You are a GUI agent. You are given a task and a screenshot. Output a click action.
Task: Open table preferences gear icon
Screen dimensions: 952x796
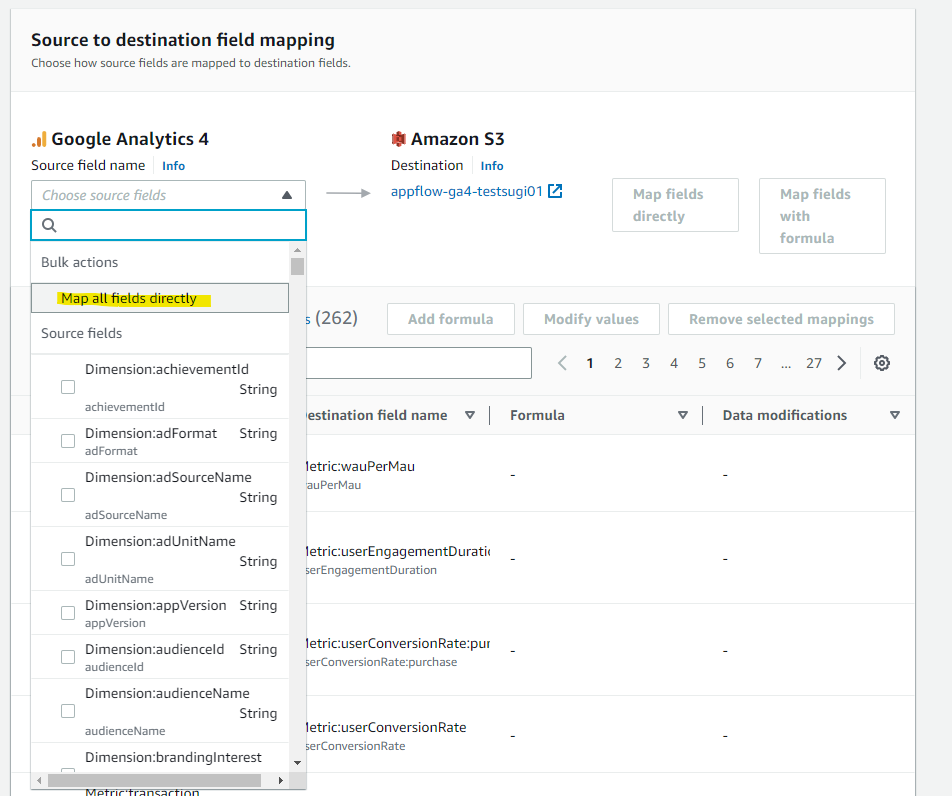coord(882,363)
